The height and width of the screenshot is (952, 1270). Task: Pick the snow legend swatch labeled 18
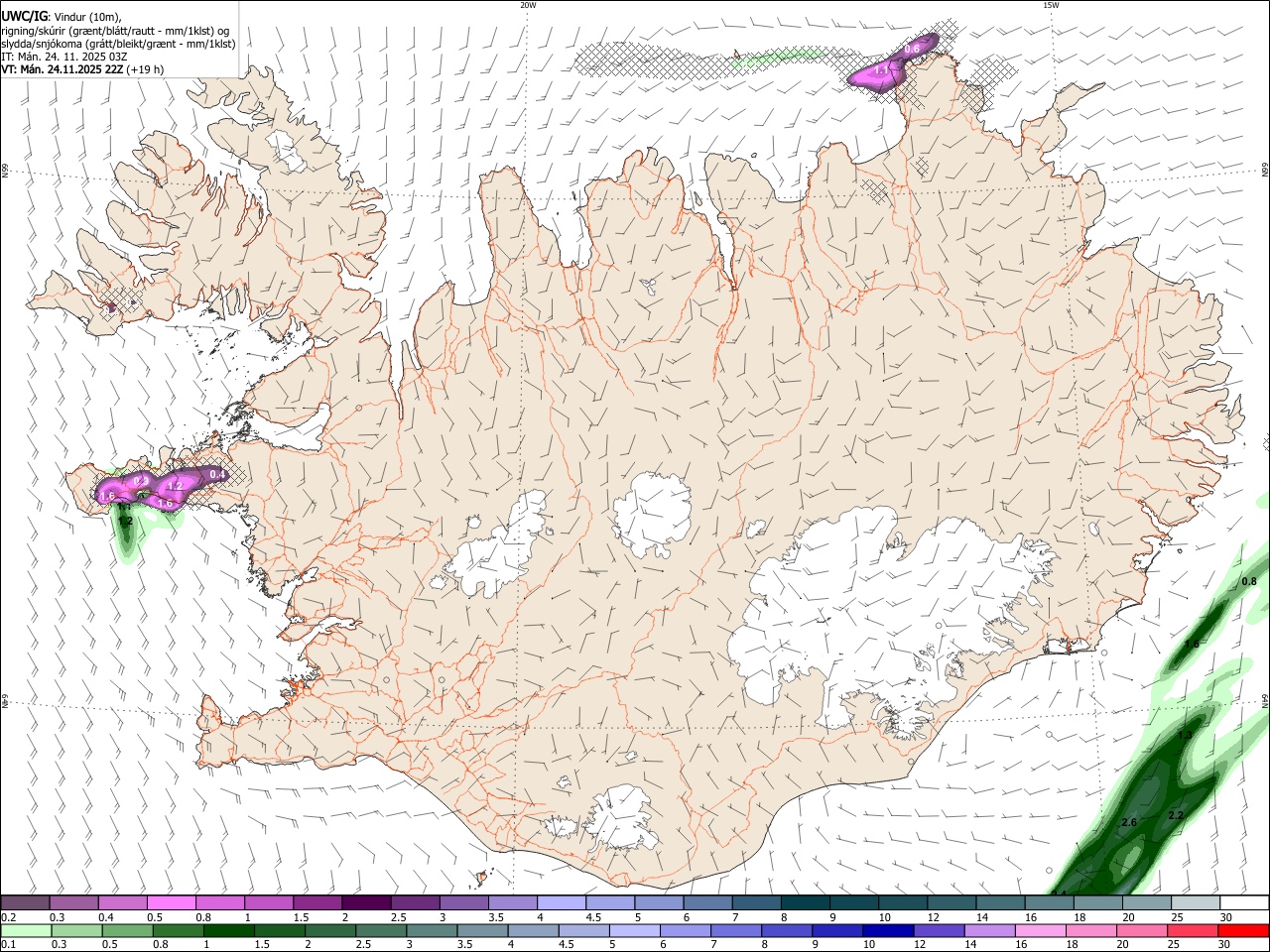1098,902
